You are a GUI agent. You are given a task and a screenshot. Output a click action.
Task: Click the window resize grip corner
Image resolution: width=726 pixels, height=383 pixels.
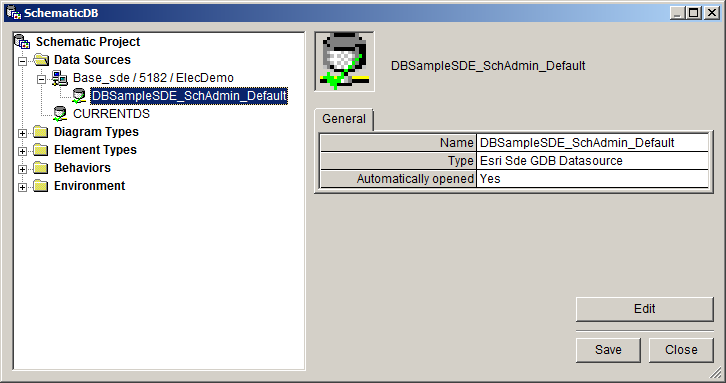(x=716, y=372)
